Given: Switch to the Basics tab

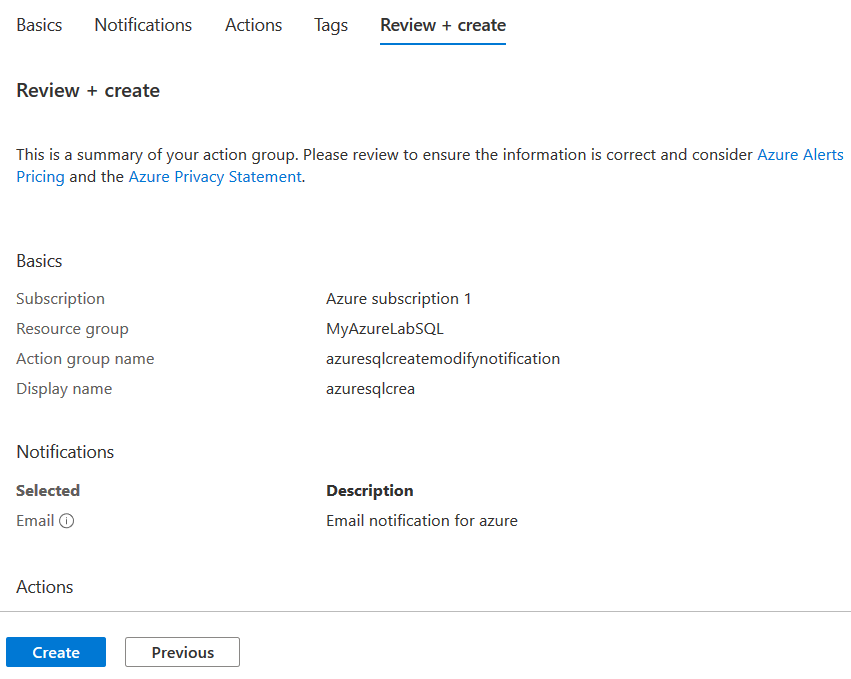Looking at the screenshot, I should [x=39, y=25].
